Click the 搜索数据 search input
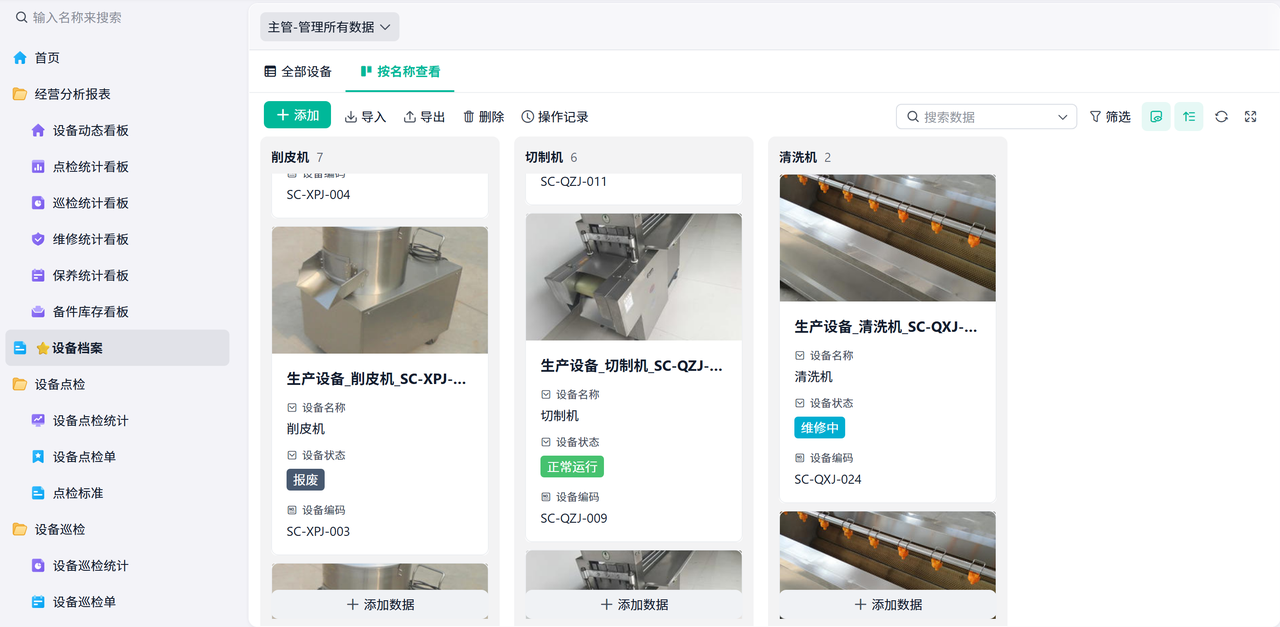The image size is (1280, 627). coord(986,117)
